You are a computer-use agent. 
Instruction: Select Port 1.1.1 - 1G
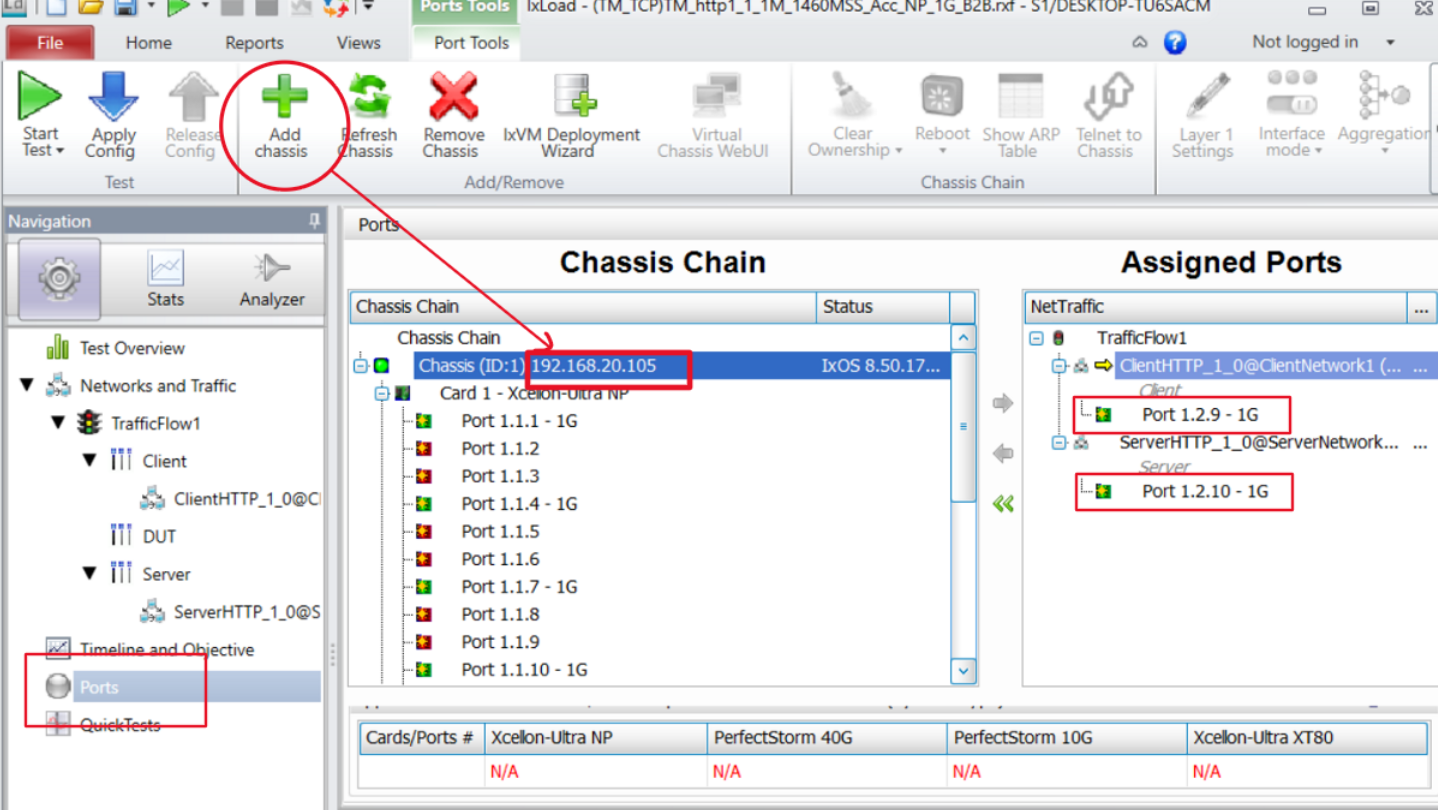519,421
